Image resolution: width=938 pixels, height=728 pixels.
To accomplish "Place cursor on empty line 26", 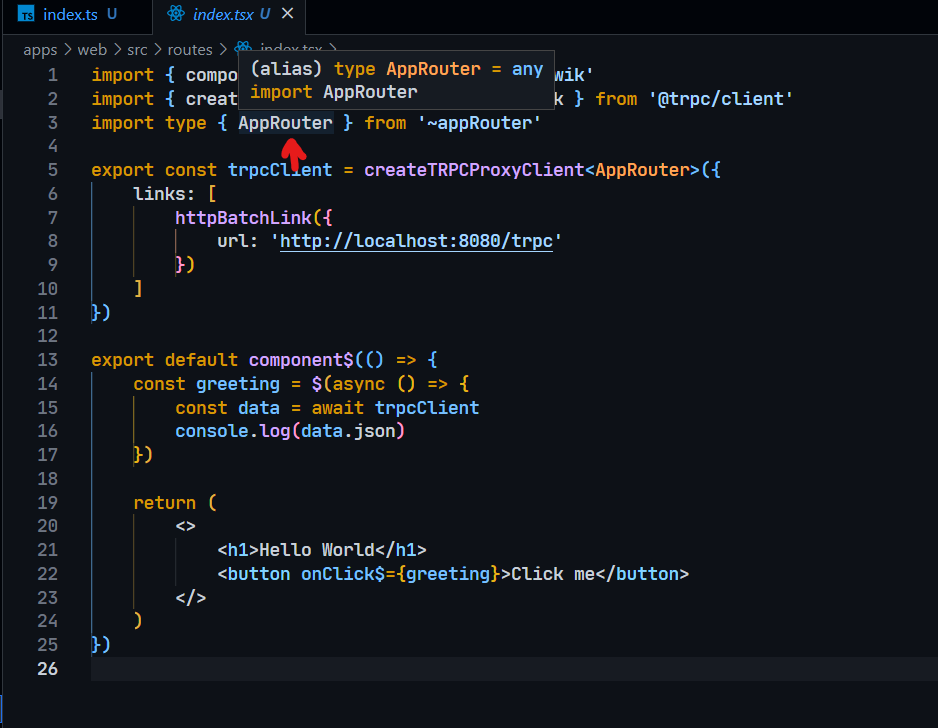I will [x=514, y=669].
